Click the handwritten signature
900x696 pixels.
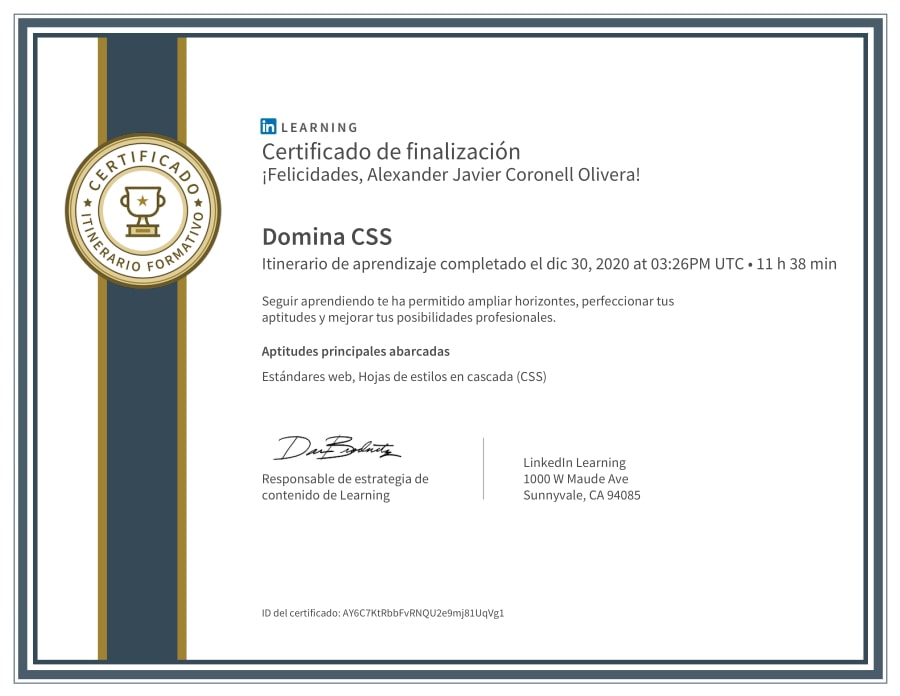click(337, 449)
